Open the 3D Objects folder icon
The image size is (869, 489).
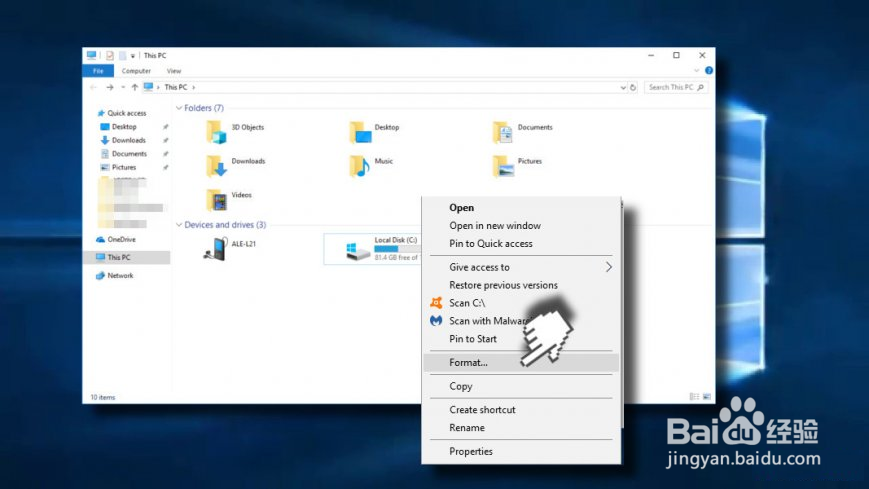(x=216, y=132)
